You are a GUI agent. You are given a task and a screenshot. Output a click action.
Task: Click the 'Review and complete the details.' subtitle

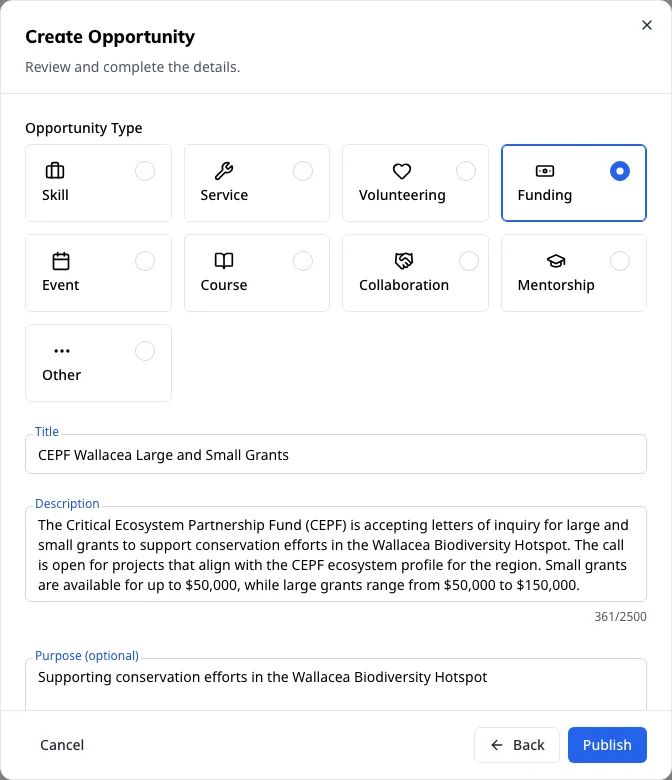point(133,67)
